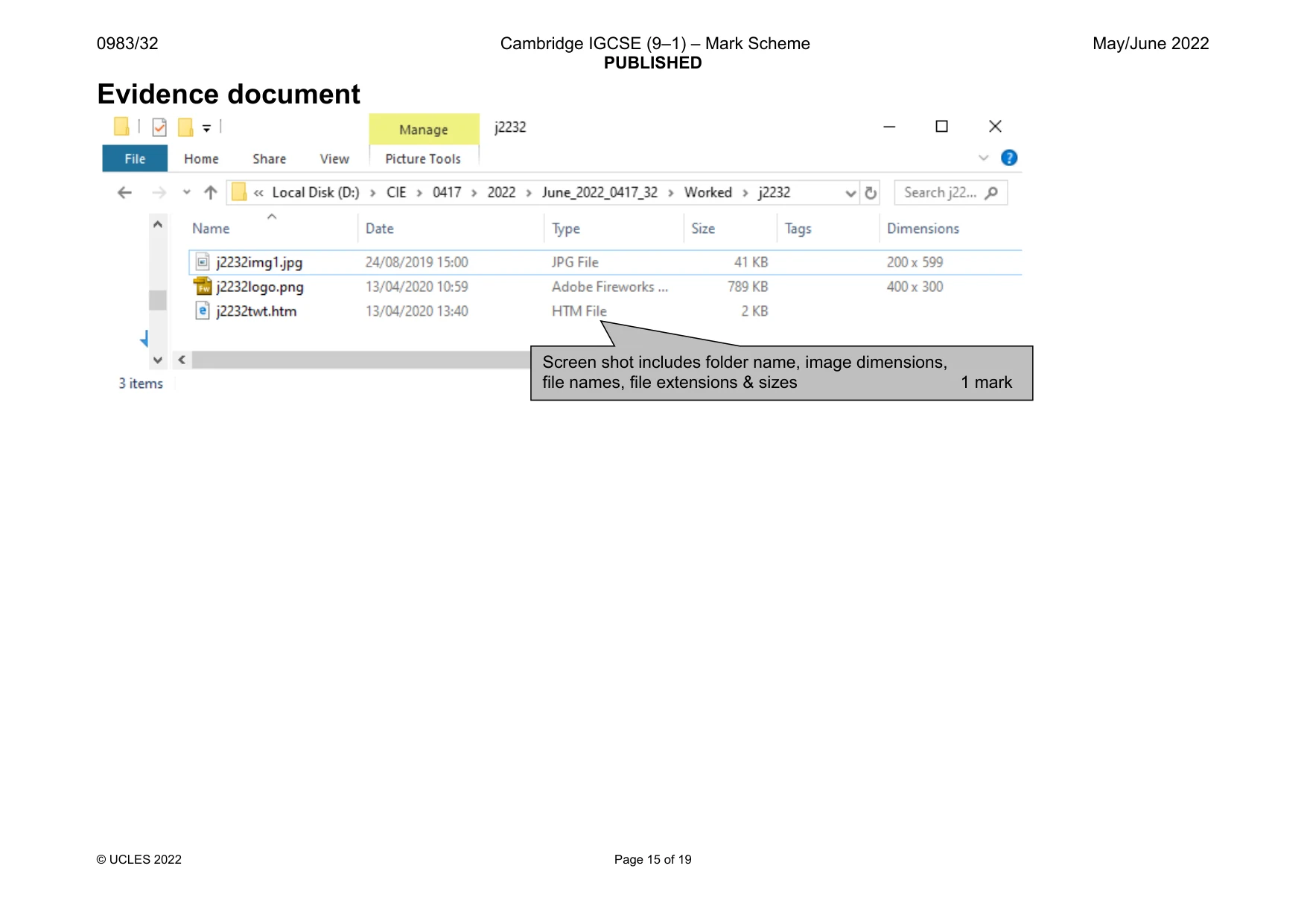Sort files by the Date column
Image resolution: width=1307 pixels, height=924 pixels.
380,229
